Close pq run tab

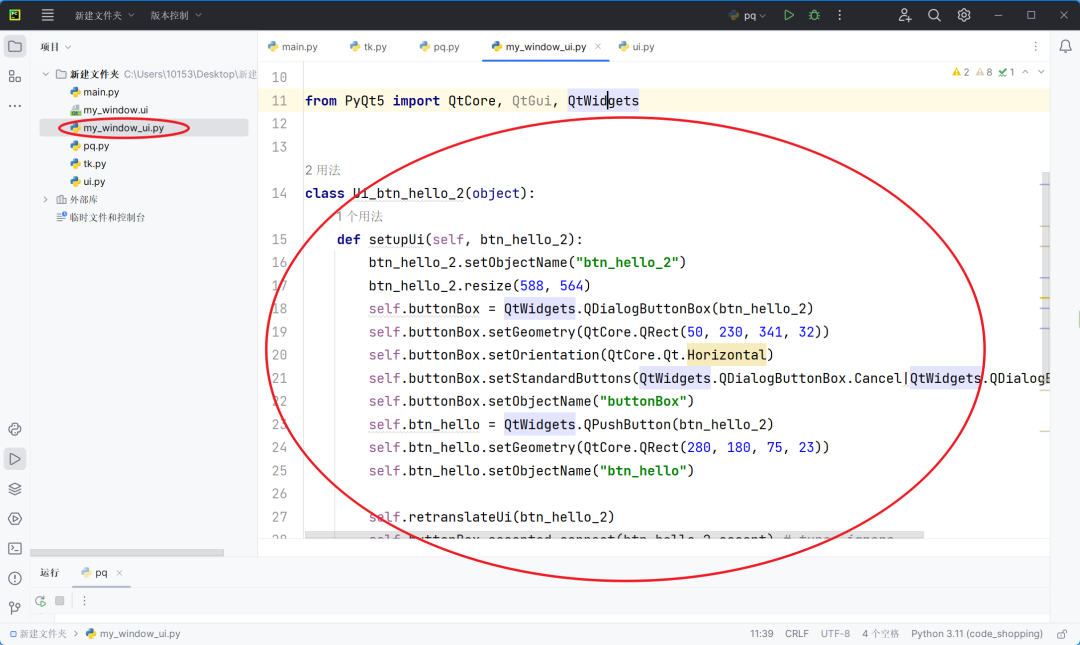[x=119, y=573]
